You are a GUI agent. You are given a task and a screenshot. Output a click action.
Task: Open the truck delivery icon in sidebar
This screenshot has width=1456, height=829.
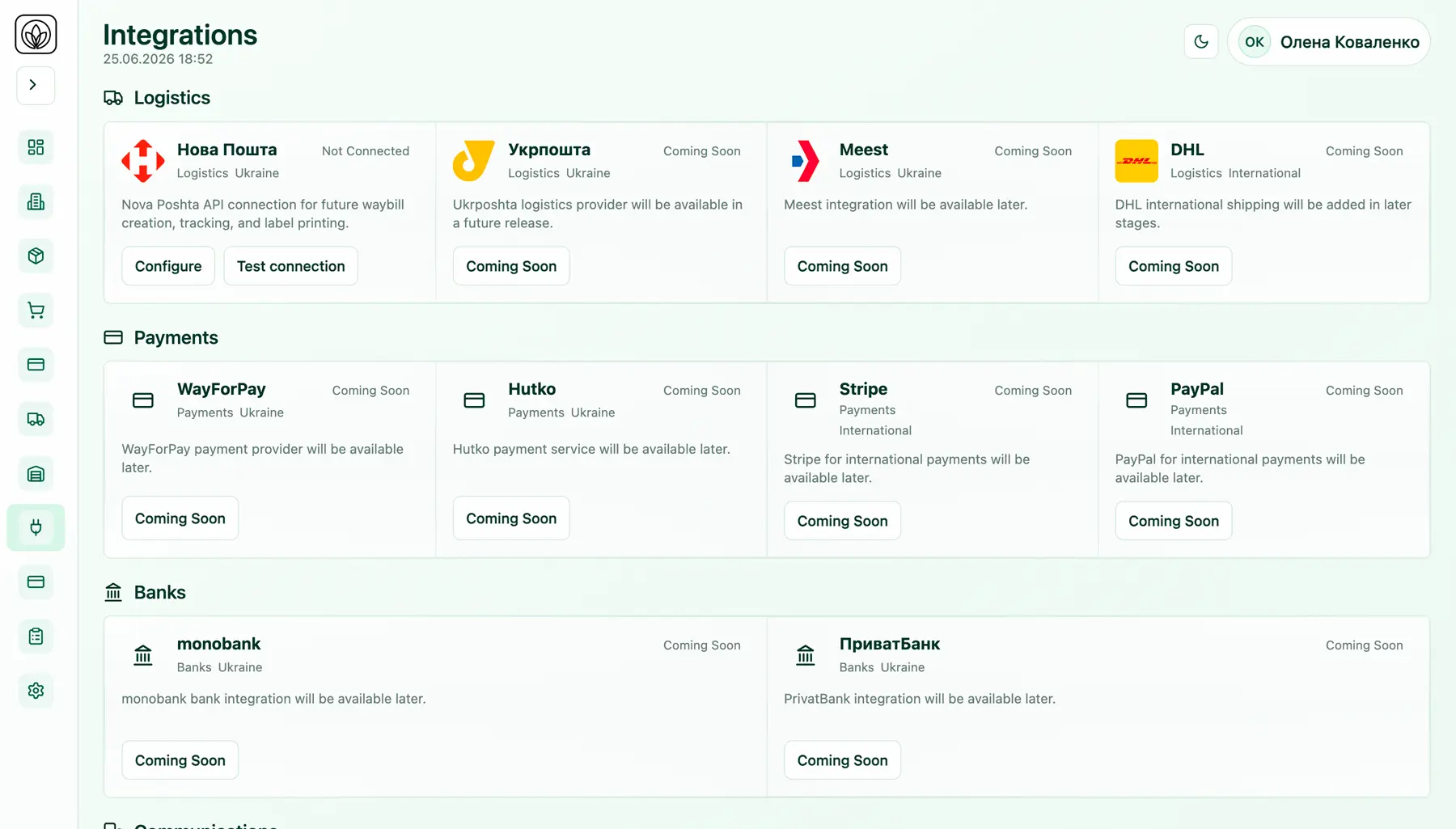click(x=36, y=419)
